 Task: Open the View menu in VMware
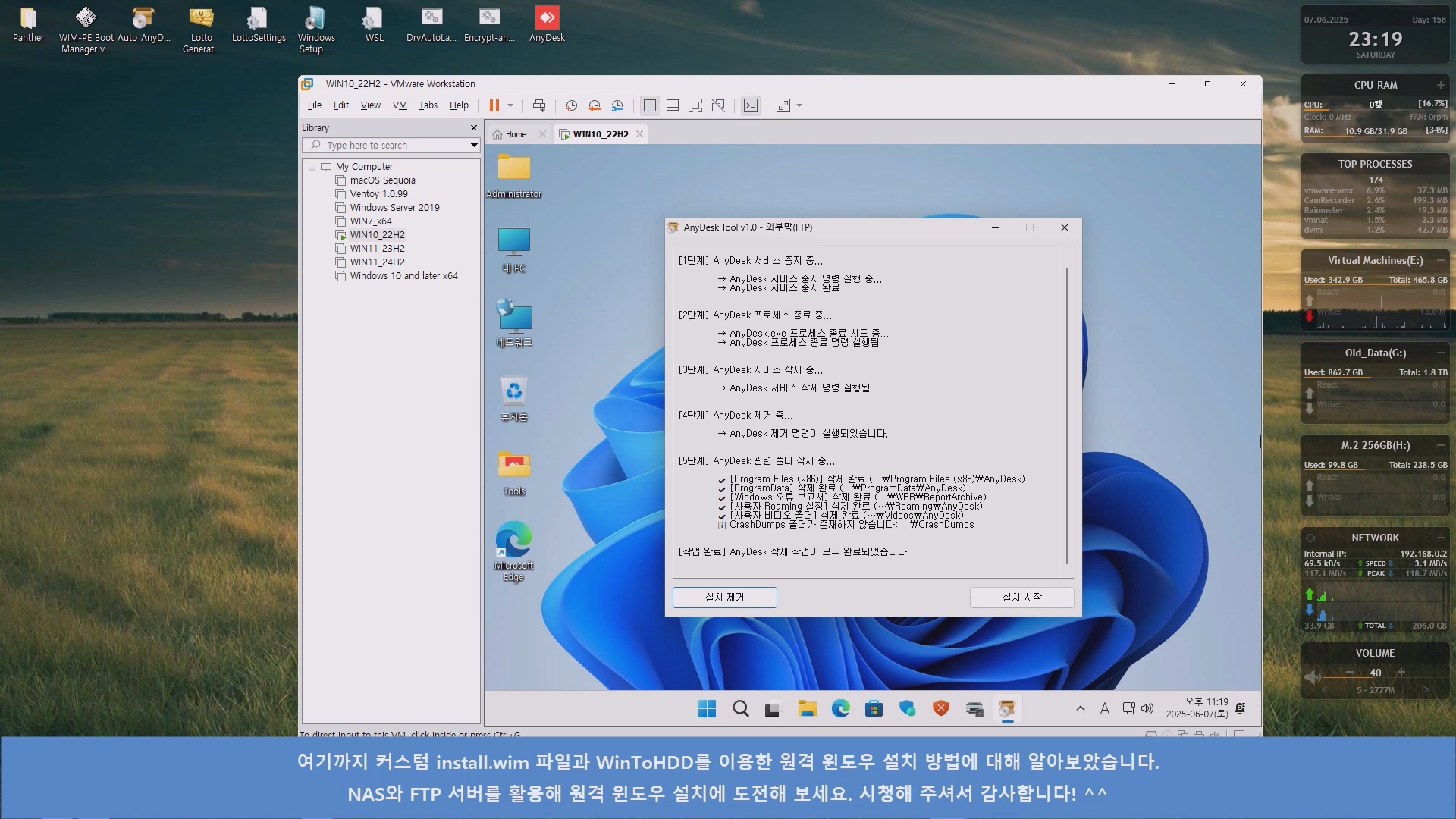click(370, 105)
